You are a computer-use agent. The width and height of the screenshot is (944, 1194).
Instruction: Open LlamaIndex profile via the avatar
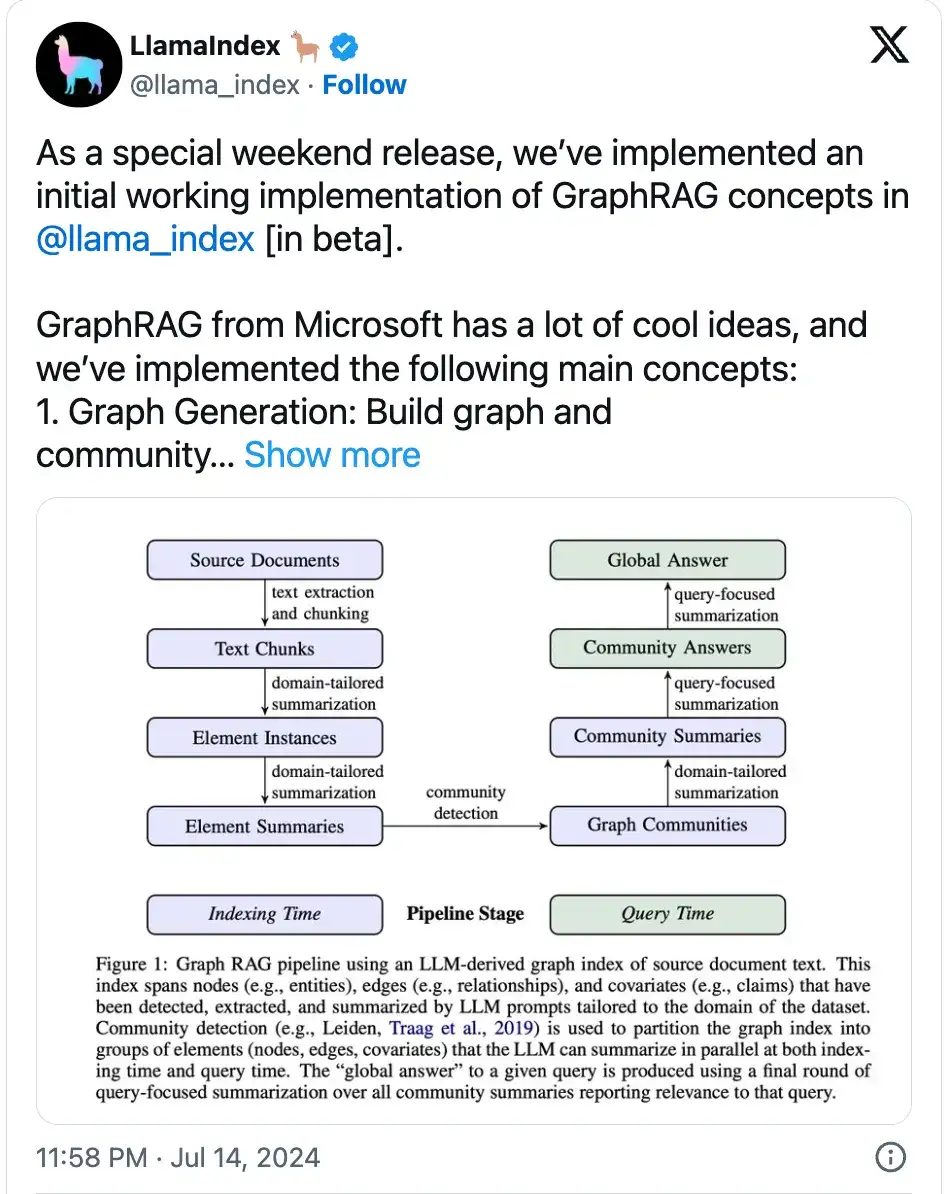[79, 64]
